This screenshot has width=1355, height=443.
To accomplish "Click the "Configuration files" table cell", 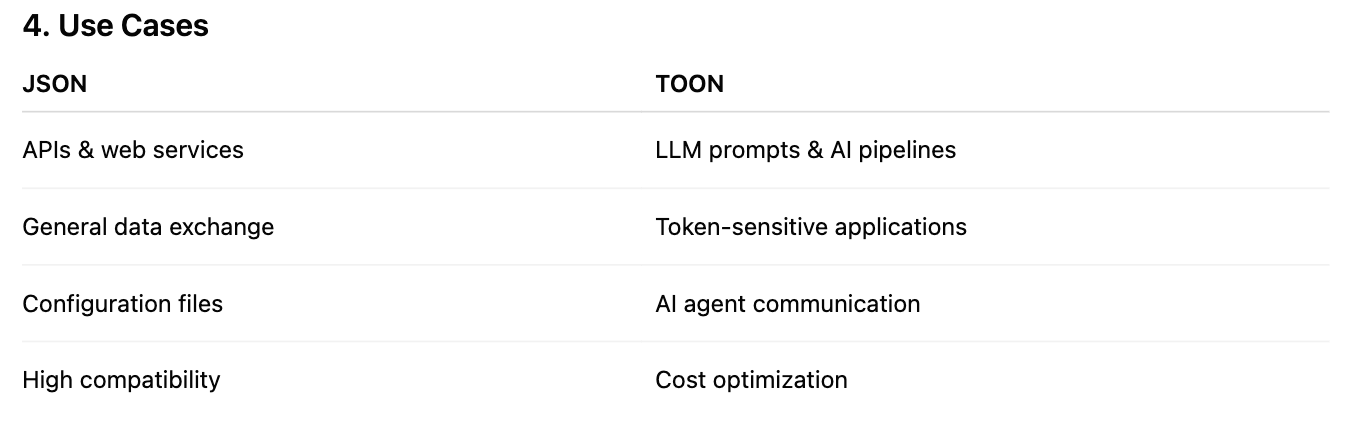I will pyautogui.click(x=122, y=303).
